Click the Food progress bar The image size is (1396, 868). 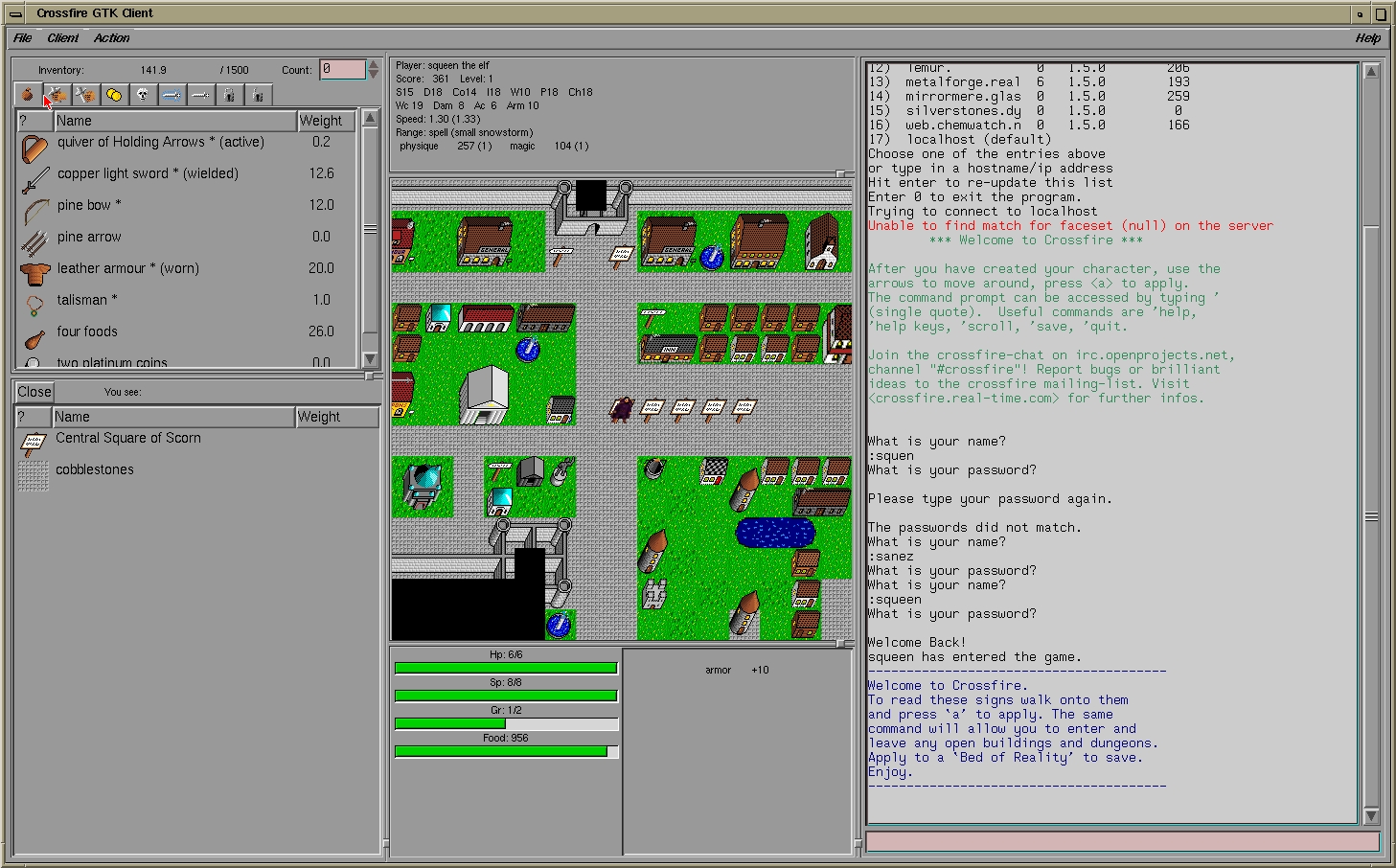coord(506,751)
